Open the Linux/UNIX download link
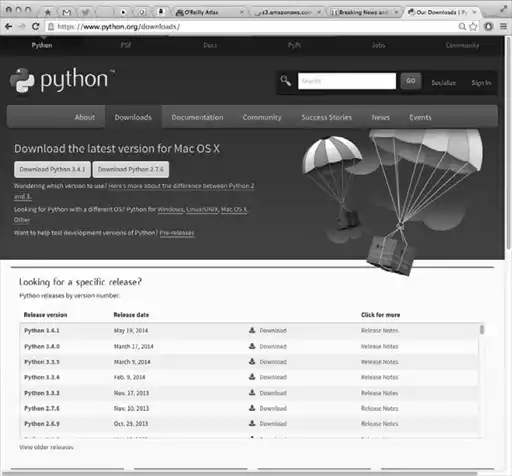This screenshot has width=512, height=476. [x=202, y=210]
